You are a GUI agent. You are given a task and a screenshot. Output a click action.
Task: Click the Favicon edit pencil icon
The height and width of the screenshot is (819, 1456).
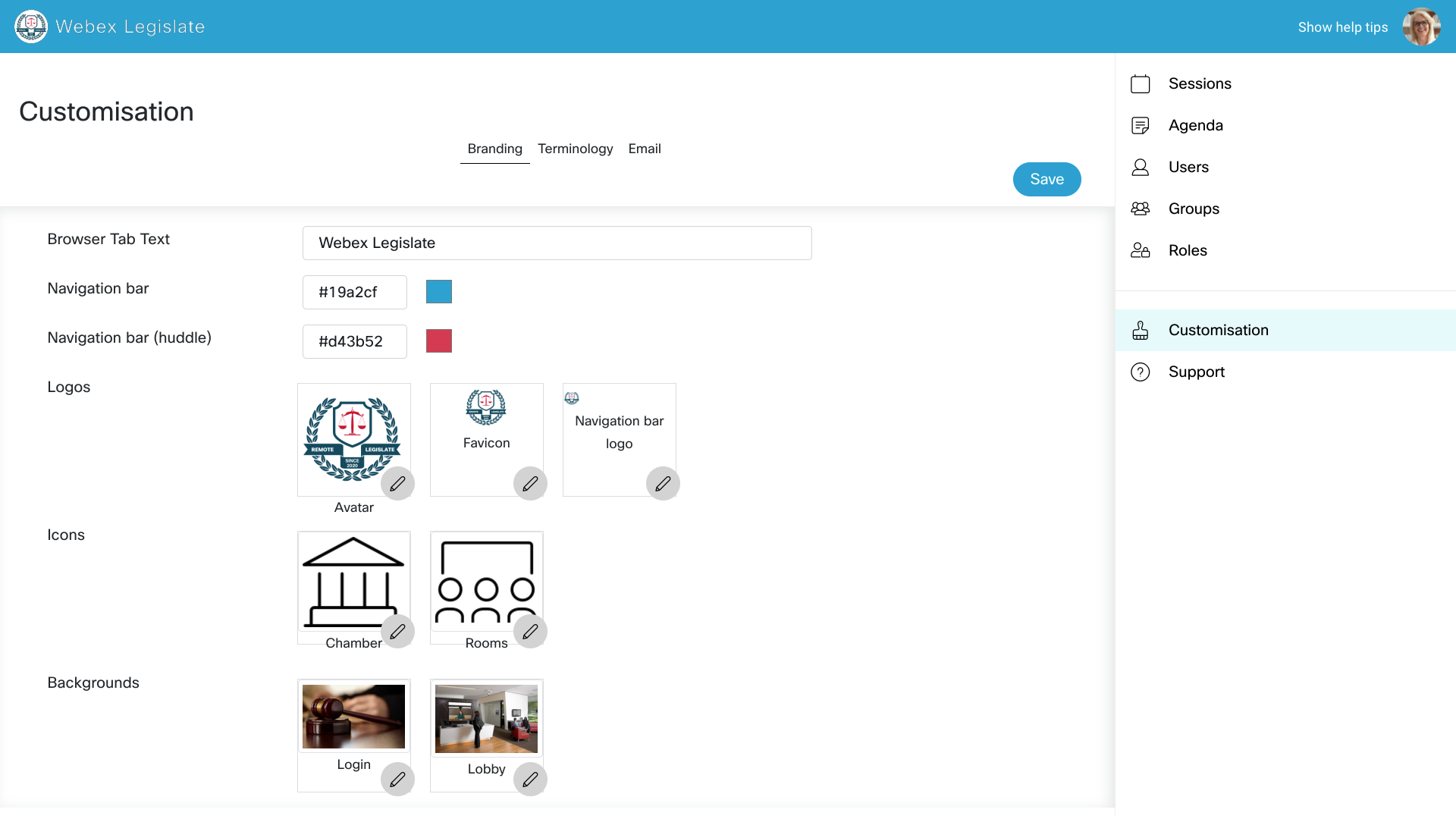530,484
